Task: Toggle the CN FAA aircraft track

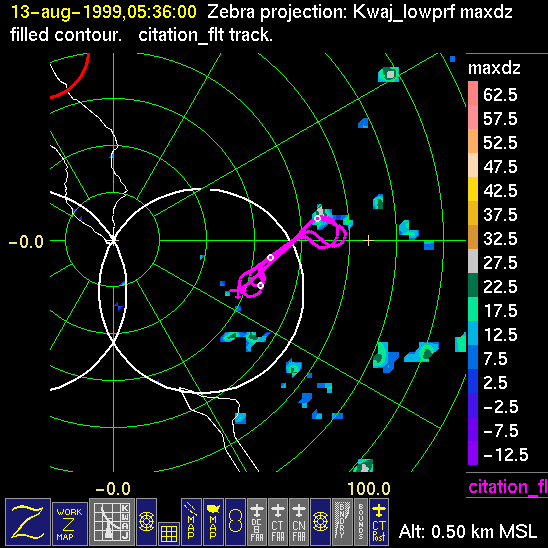Action: [299, 522]
